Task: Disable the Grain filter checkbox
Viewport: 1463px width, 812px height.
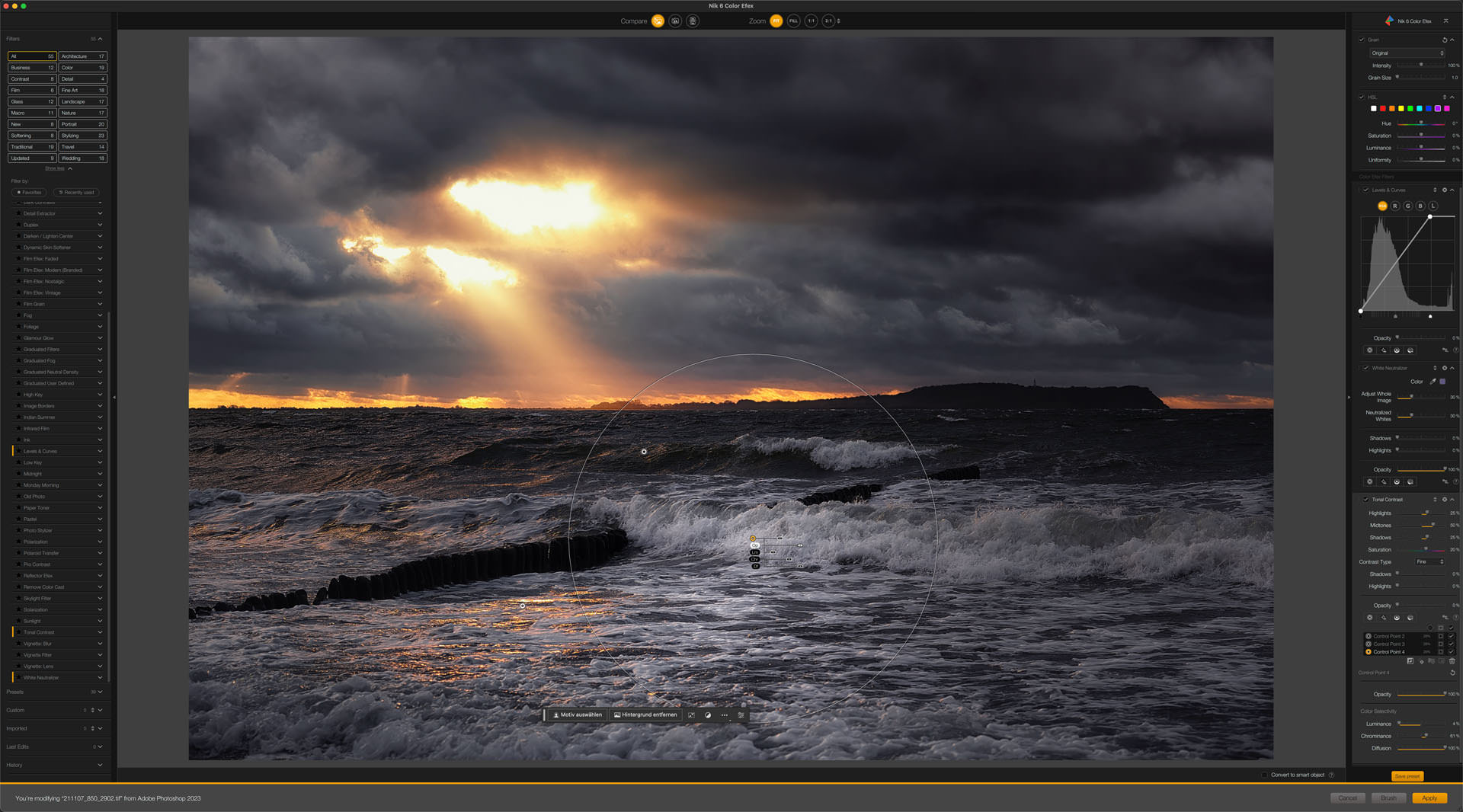Action: 1362,40
